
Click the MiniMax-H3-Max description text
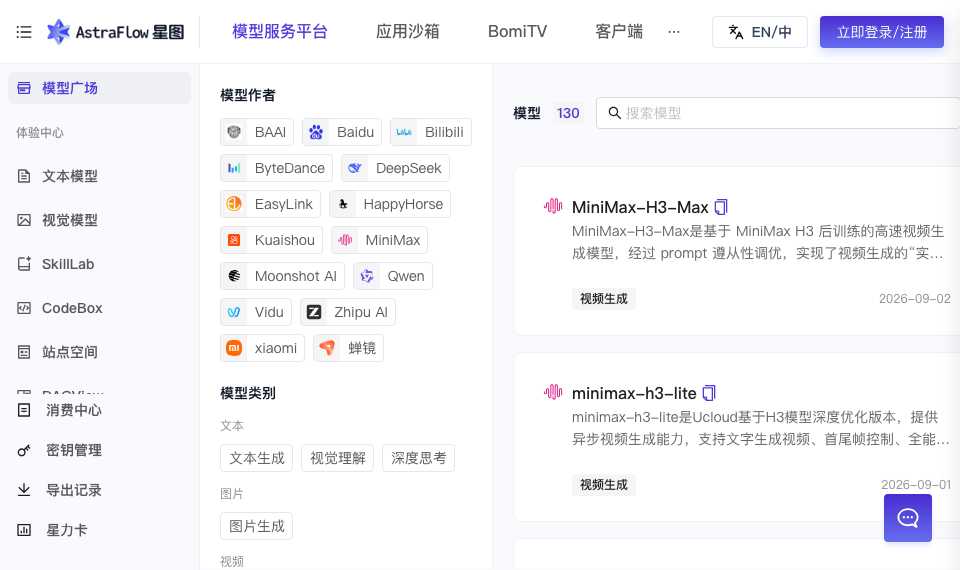tap(758, 242)
